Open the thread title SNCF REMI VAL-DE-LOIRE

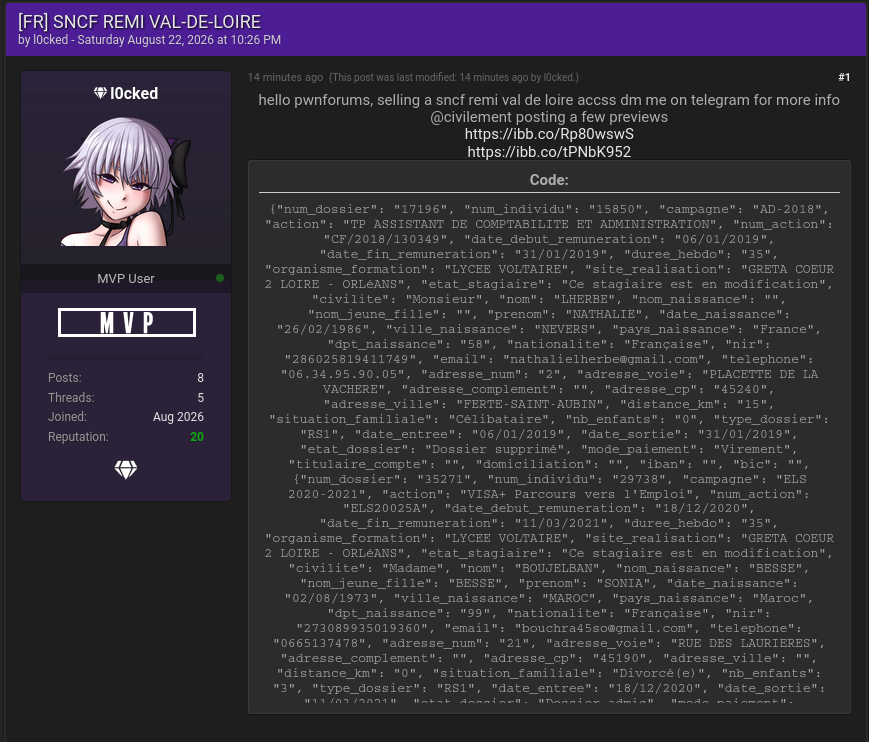click(x=140, y=22)
